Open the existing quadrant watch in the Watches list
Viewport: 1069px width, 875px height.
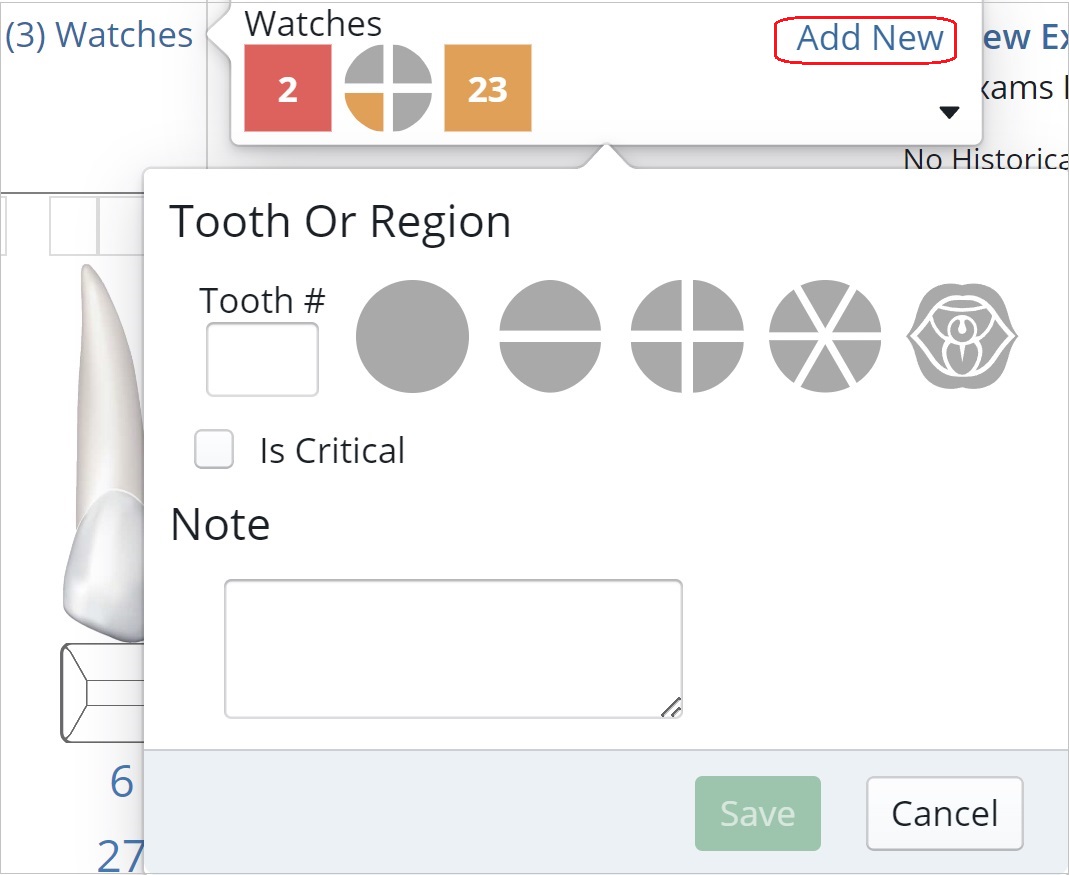[x=388, y=89]
